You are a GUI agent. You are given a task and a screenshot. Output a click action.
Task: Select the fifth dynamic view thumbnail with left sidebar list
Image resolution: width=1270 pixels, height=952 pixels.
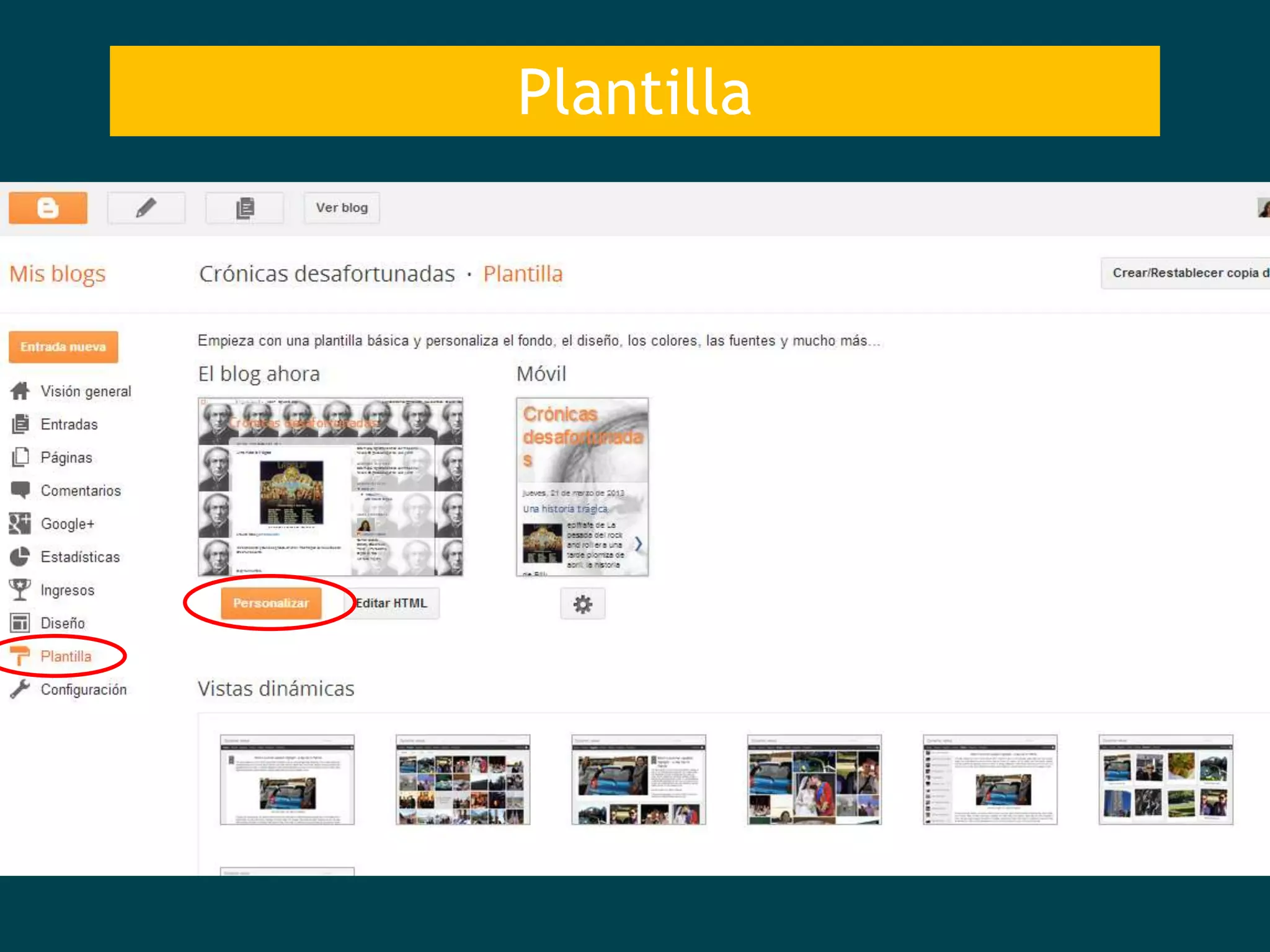990,780
